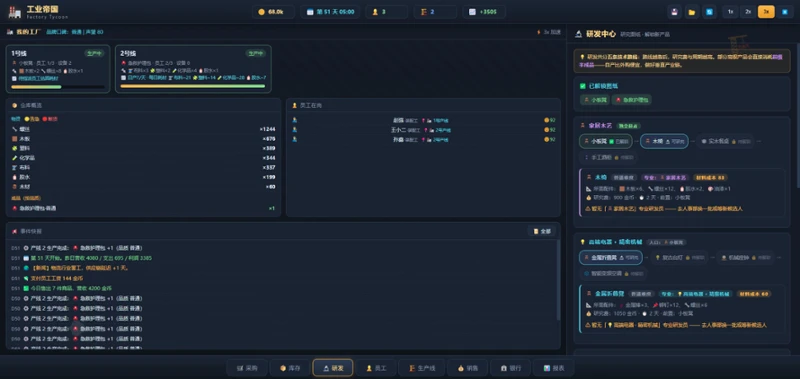
Task: Expand the 木椅 research node in woodworking tree
Action: (x=664, y=141)
